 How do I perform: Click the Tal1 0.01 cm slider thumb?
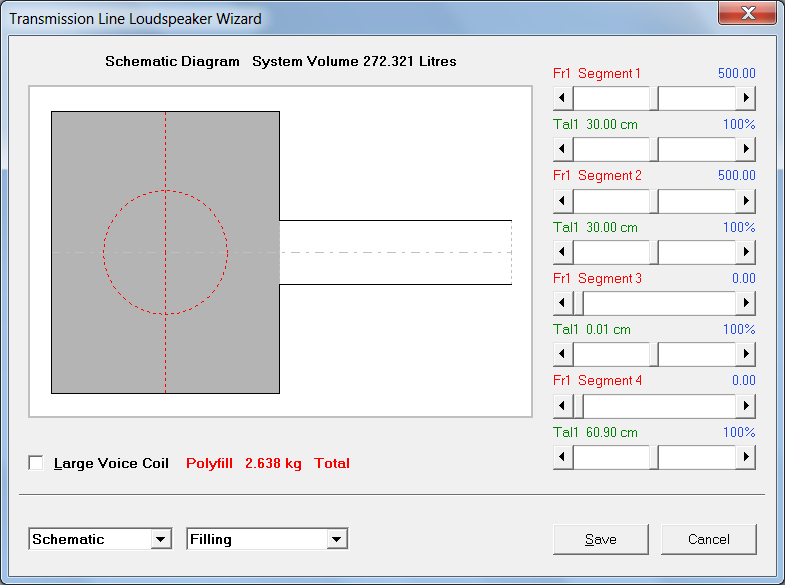tap(654, 354)
